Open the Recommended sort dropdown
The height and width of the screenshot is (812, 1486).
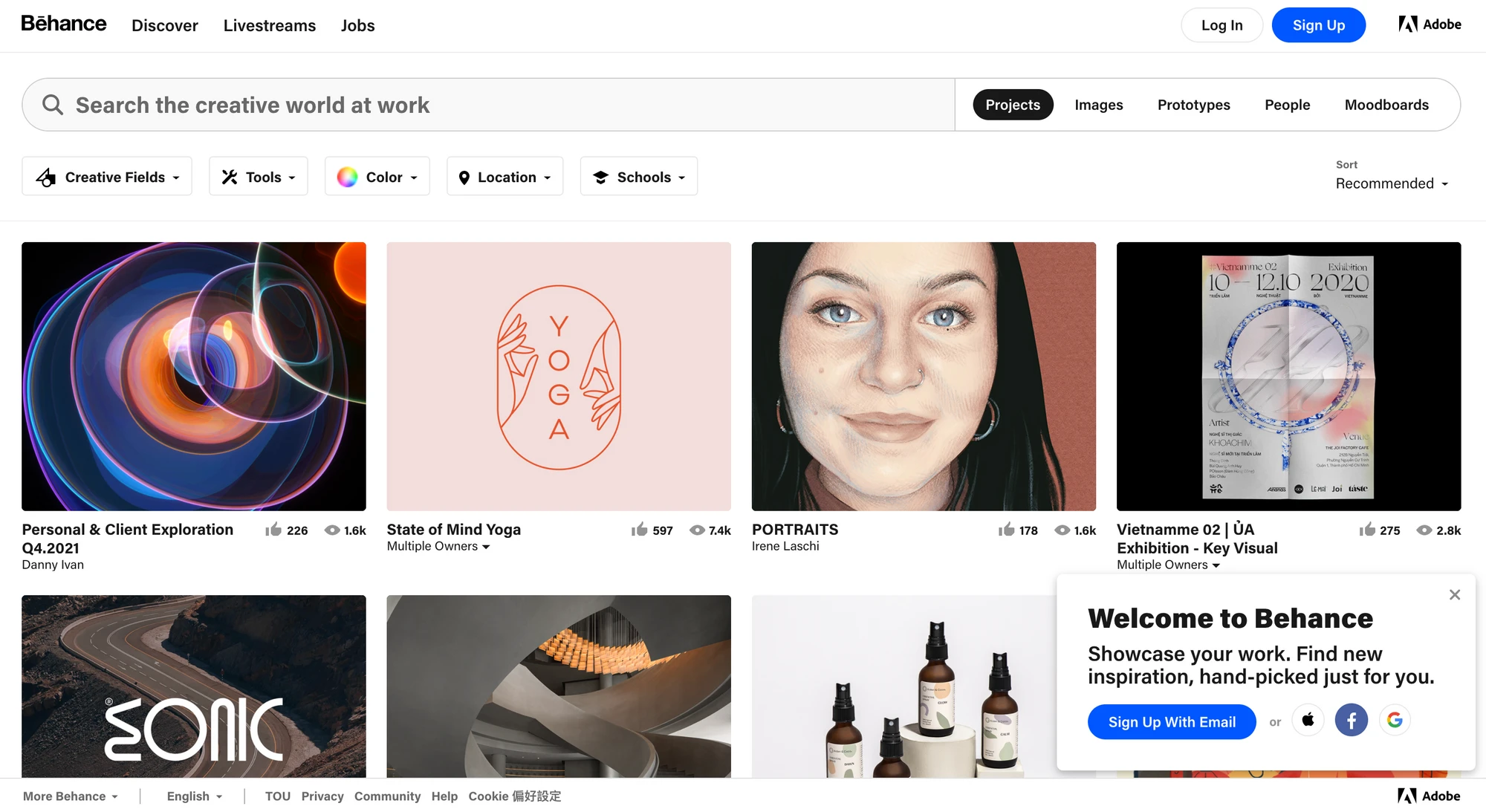point(1391,183)
